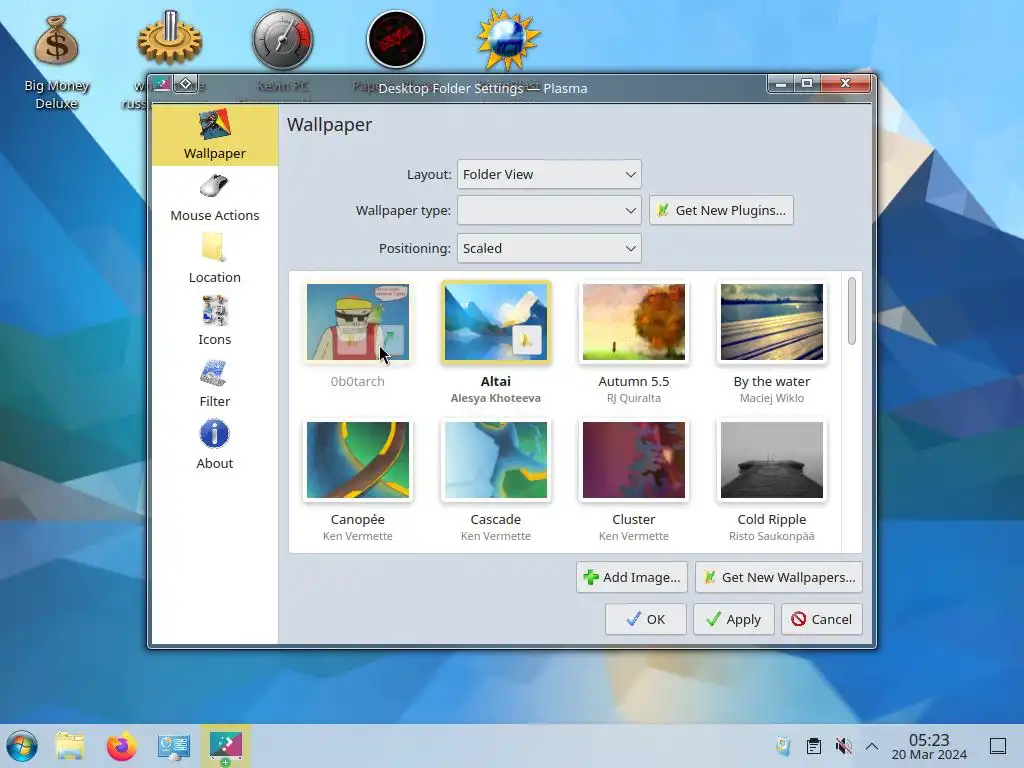The height and width of the screenshot is (768, 1024).
Task: Go to the Icons section
Action: 214,322
